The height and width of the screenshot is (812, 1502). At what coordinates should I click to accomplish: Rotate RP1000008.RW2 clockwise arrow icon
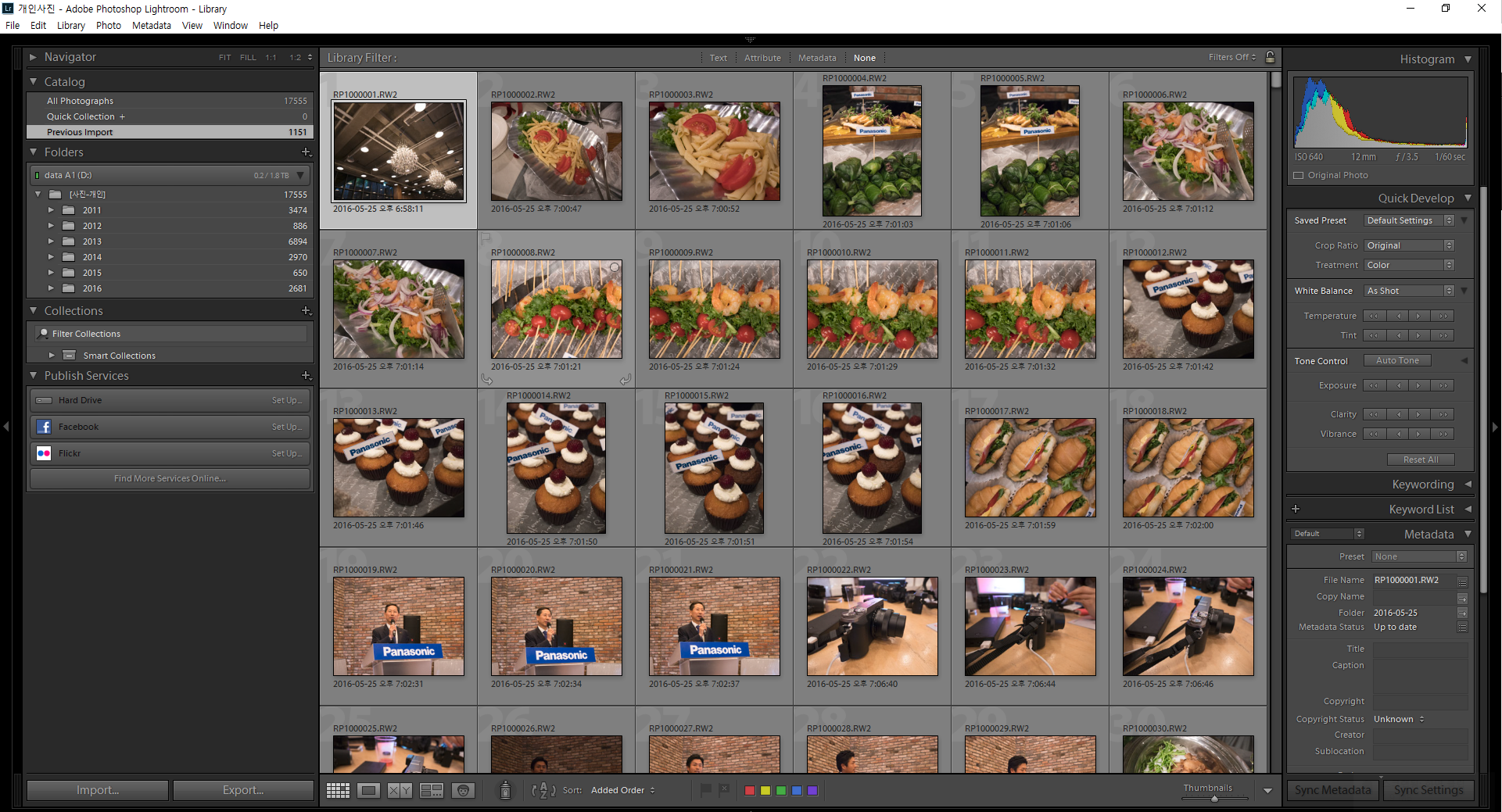(626, 380)
